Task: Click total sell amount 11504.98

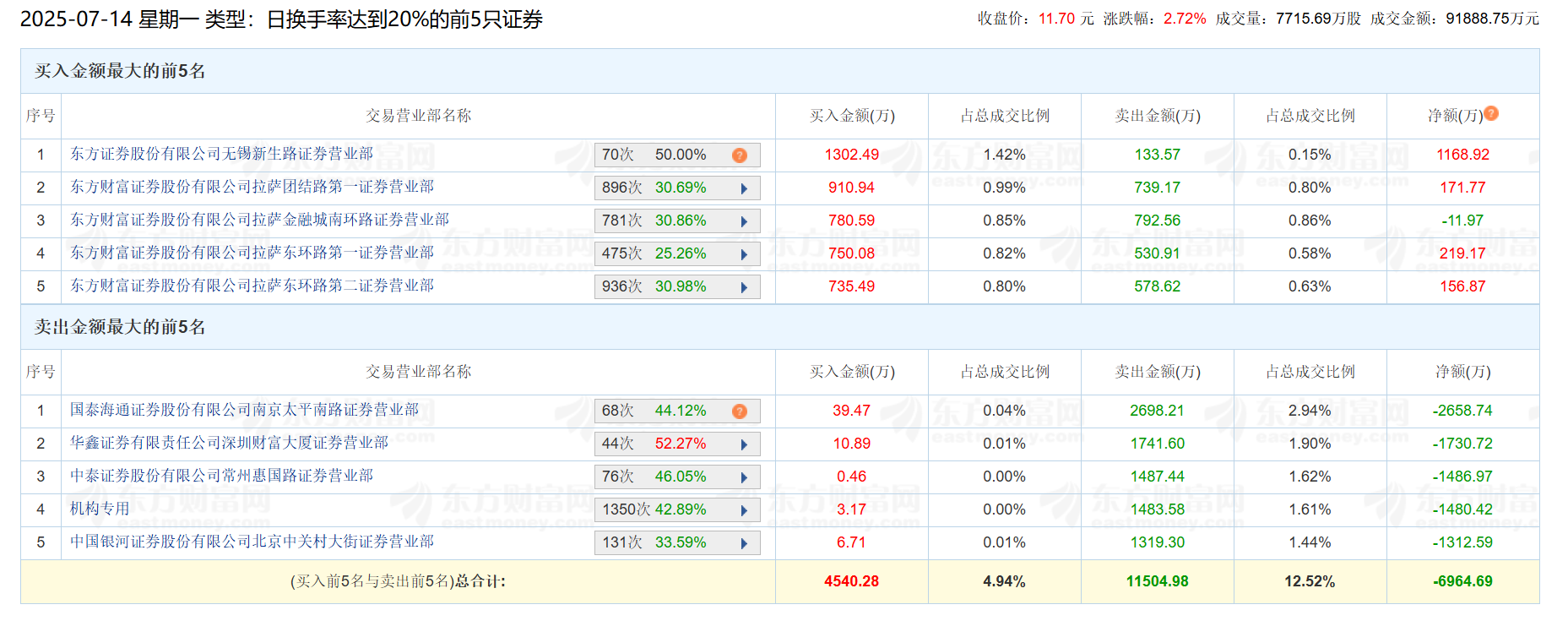Action: (1157, 581)
